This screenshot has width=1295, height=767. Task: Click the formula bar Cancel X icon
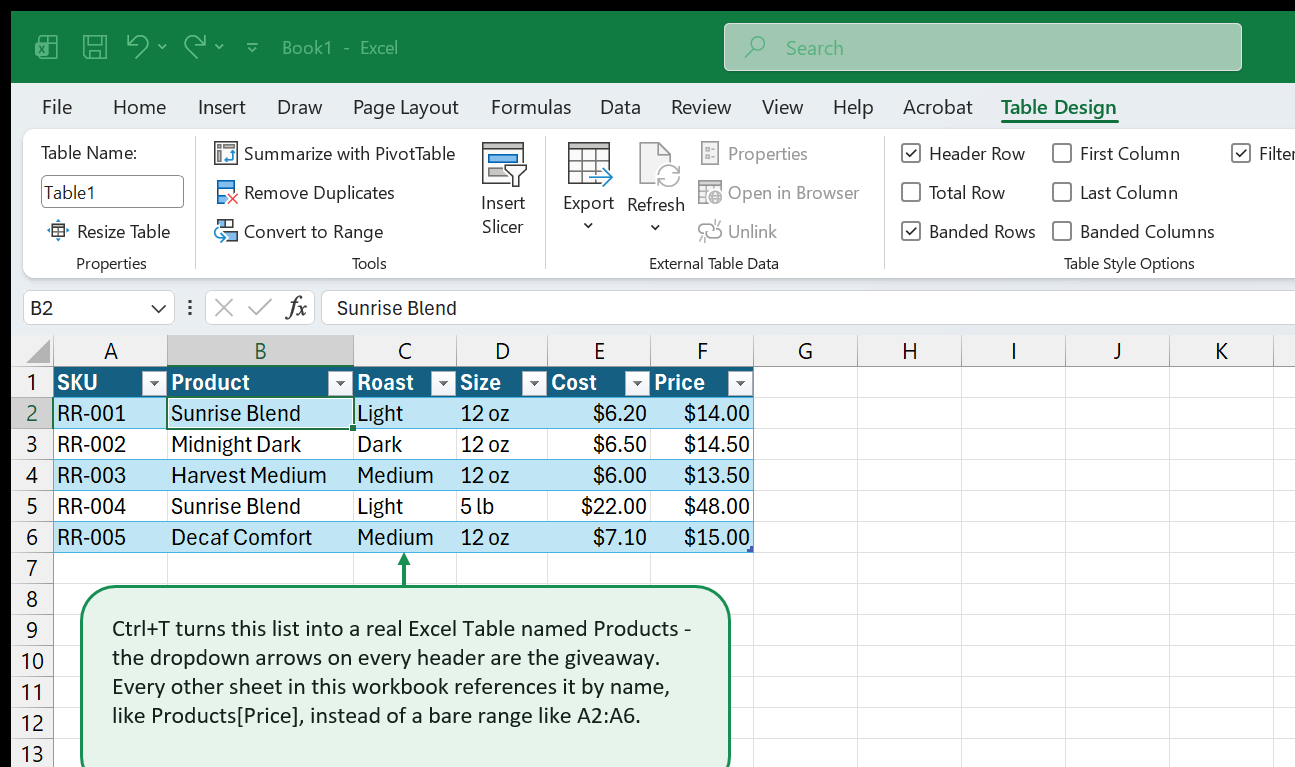tap(225, 308)
